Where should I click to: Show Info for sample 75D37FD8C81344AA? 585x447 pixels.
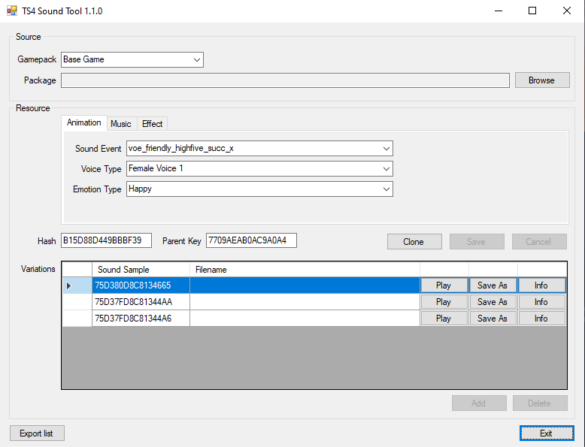tap(542, 302)
